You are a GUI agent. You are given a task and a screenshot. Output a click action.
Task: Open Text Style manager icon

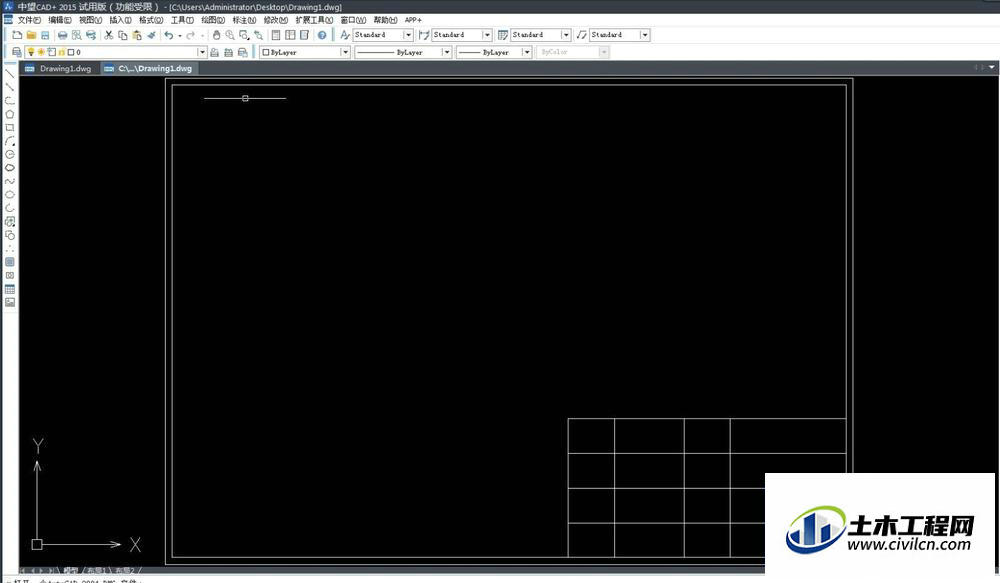pos(345,35)
